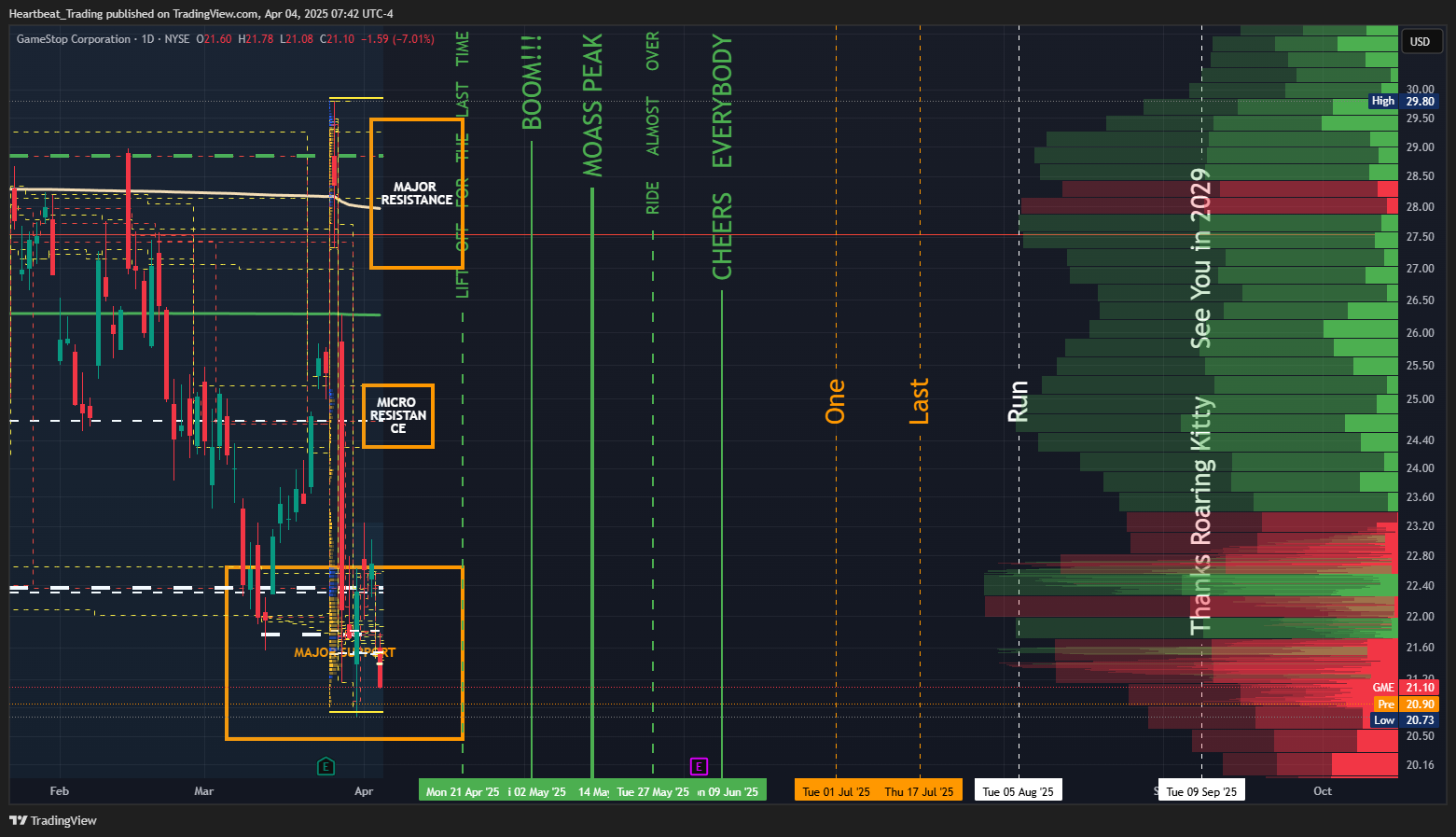Click the MAJOR RESISTANCE annotation text
This screenshot has height=837, width=1456.
[416, 193]
